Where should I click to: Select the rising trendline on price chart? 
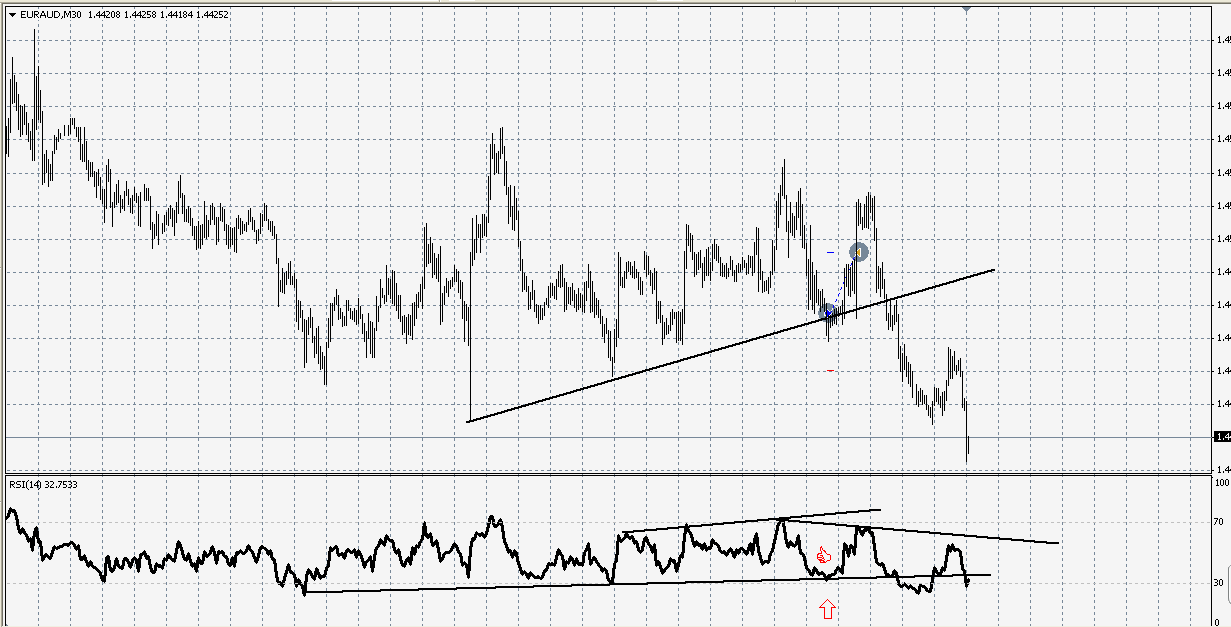pos(731,345)
